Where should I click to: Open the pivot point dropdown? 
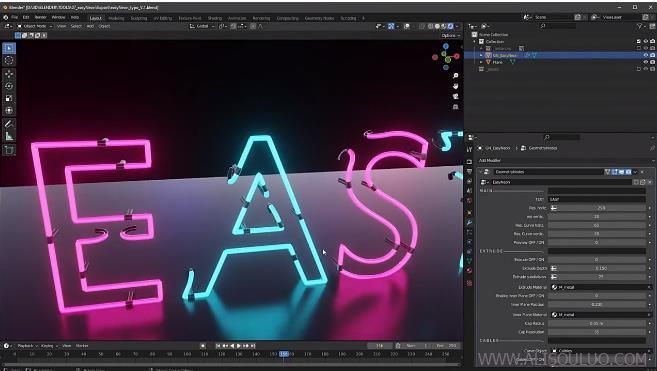click(222, 26)
